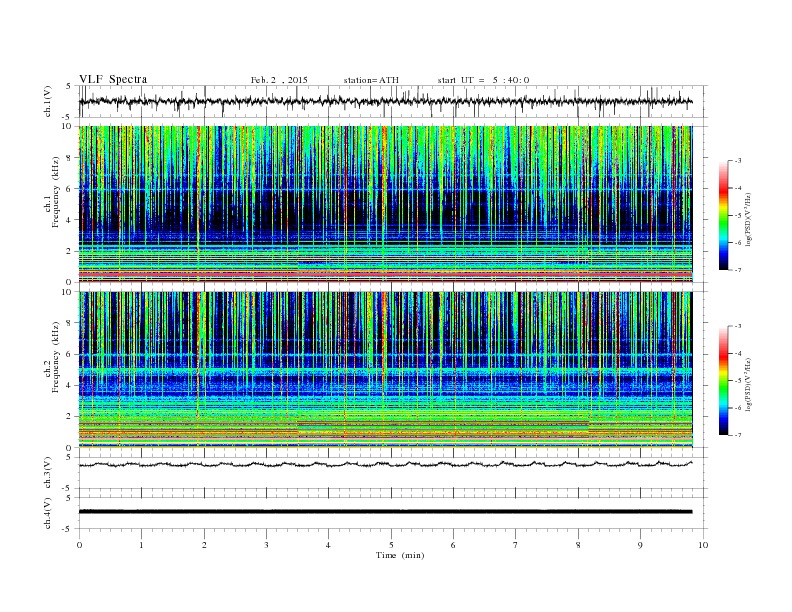Click the ch.2 frequency tick label "4"
Viewport: 792px width, 612px height.
[x=70, y=385]
